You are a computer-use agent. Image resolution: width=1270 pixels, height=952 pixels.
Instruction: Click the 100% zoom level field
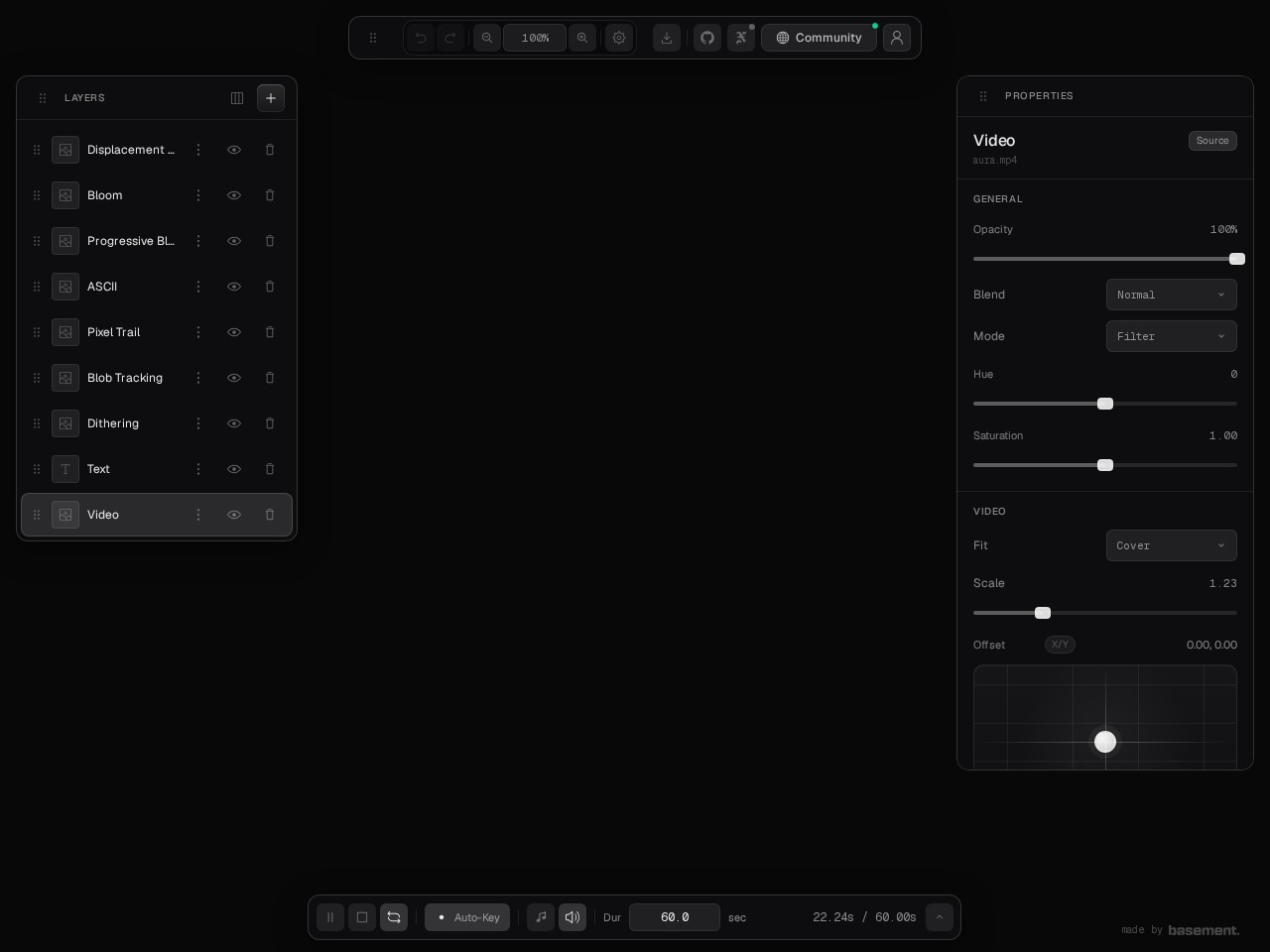535,38
